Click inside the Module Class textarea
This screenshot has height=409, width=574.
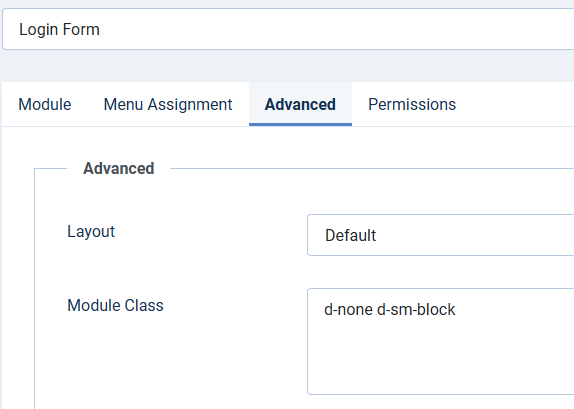(x=440, y=342)
